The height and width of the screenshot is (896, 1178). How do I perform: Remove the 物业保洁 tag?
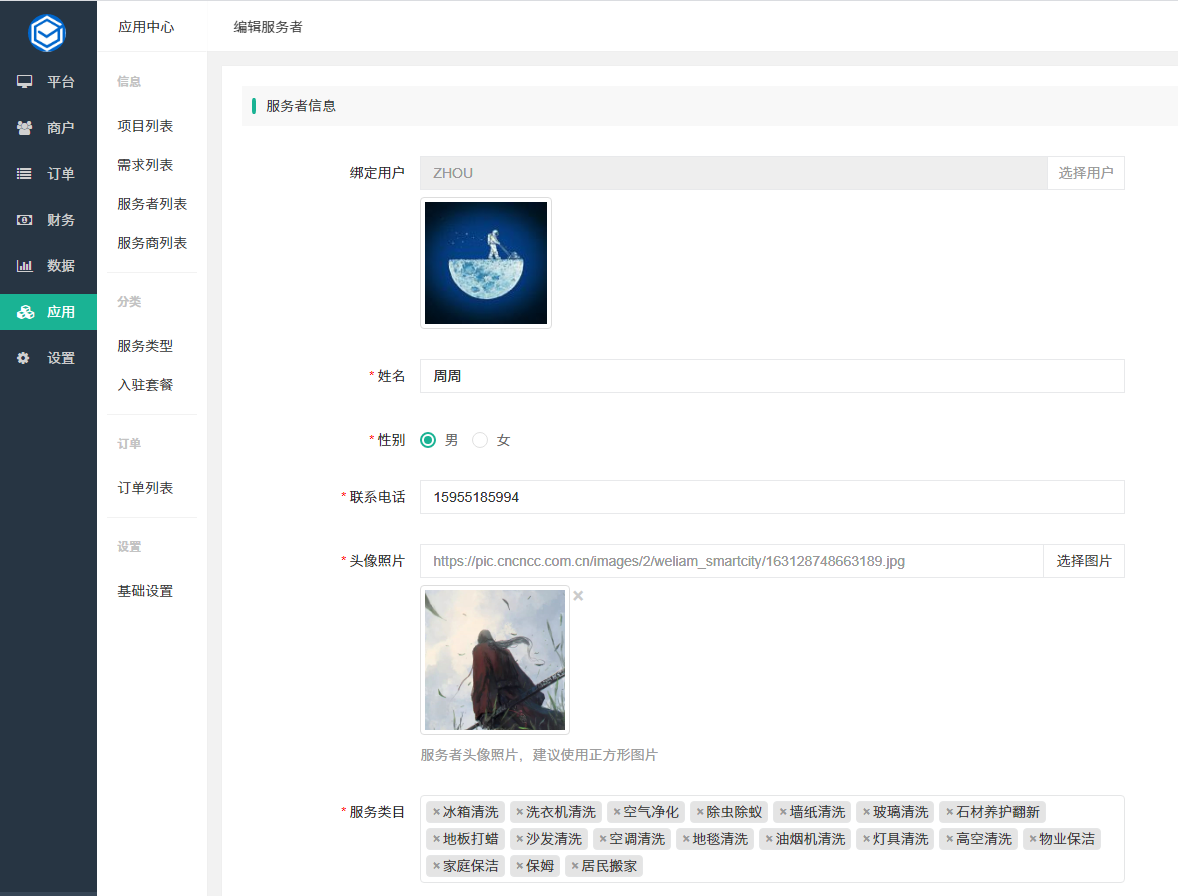tap(1033, 839)
